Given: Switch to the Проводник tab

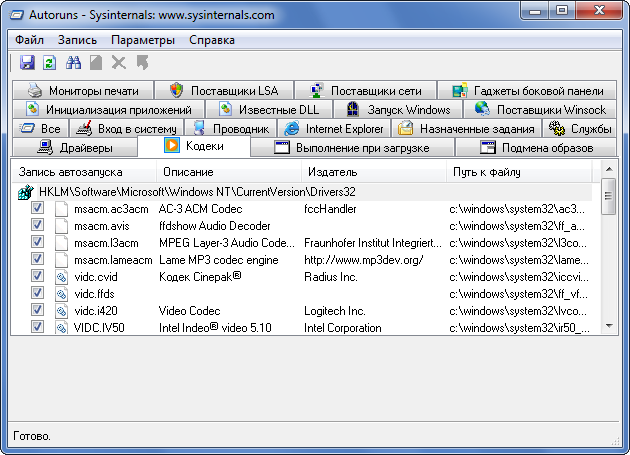Looking at the screenshot, I should tap(231, 129).
